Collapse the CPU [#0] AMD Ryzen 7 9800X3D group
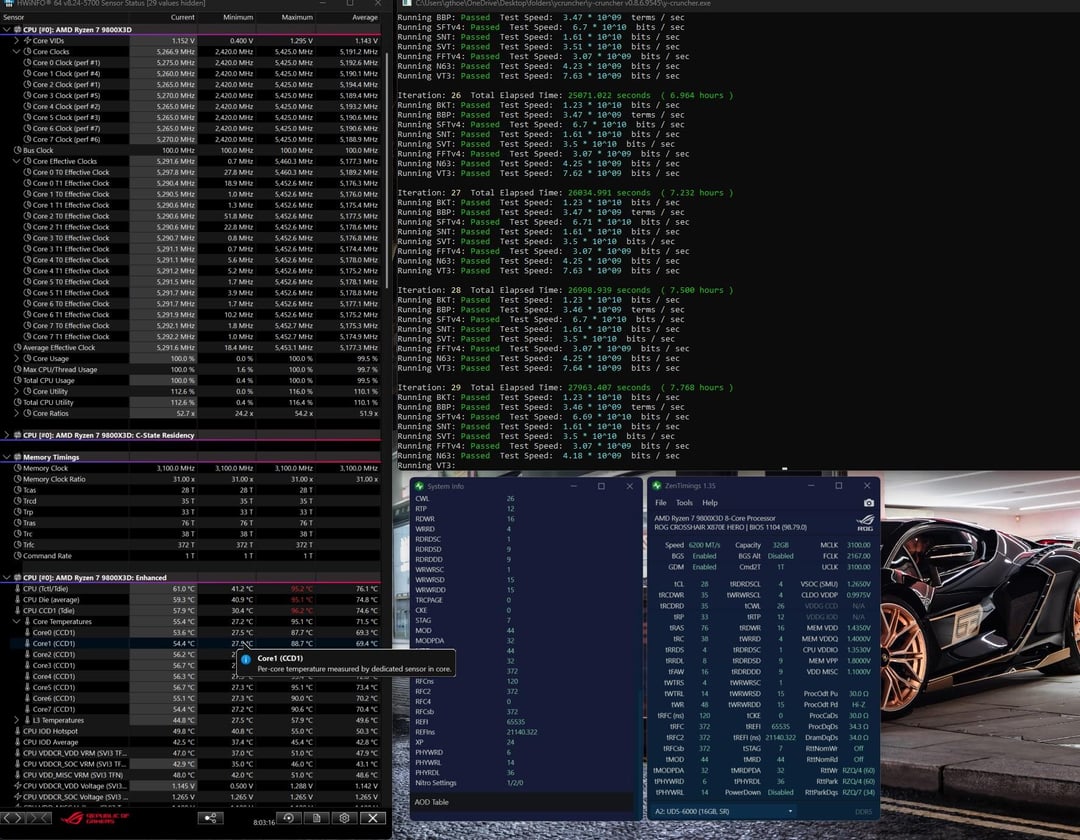The width and height of the screenshot is (1080, 840). tap(6, 30)
